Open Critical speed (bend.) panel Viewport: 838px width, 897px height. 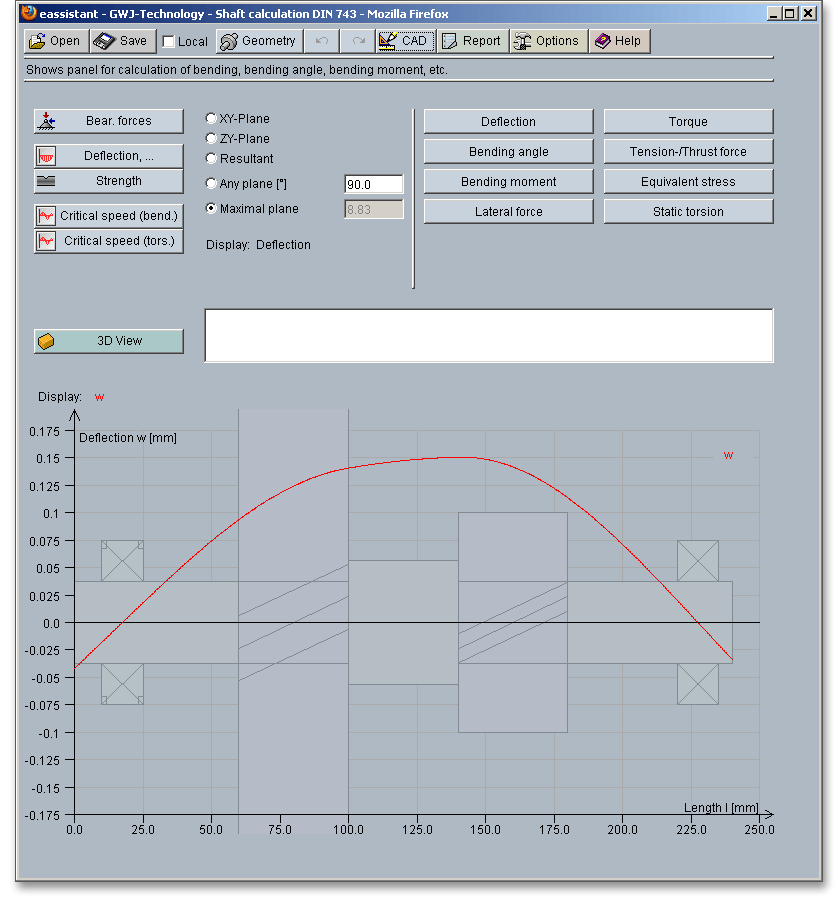[x=108, y=216]
